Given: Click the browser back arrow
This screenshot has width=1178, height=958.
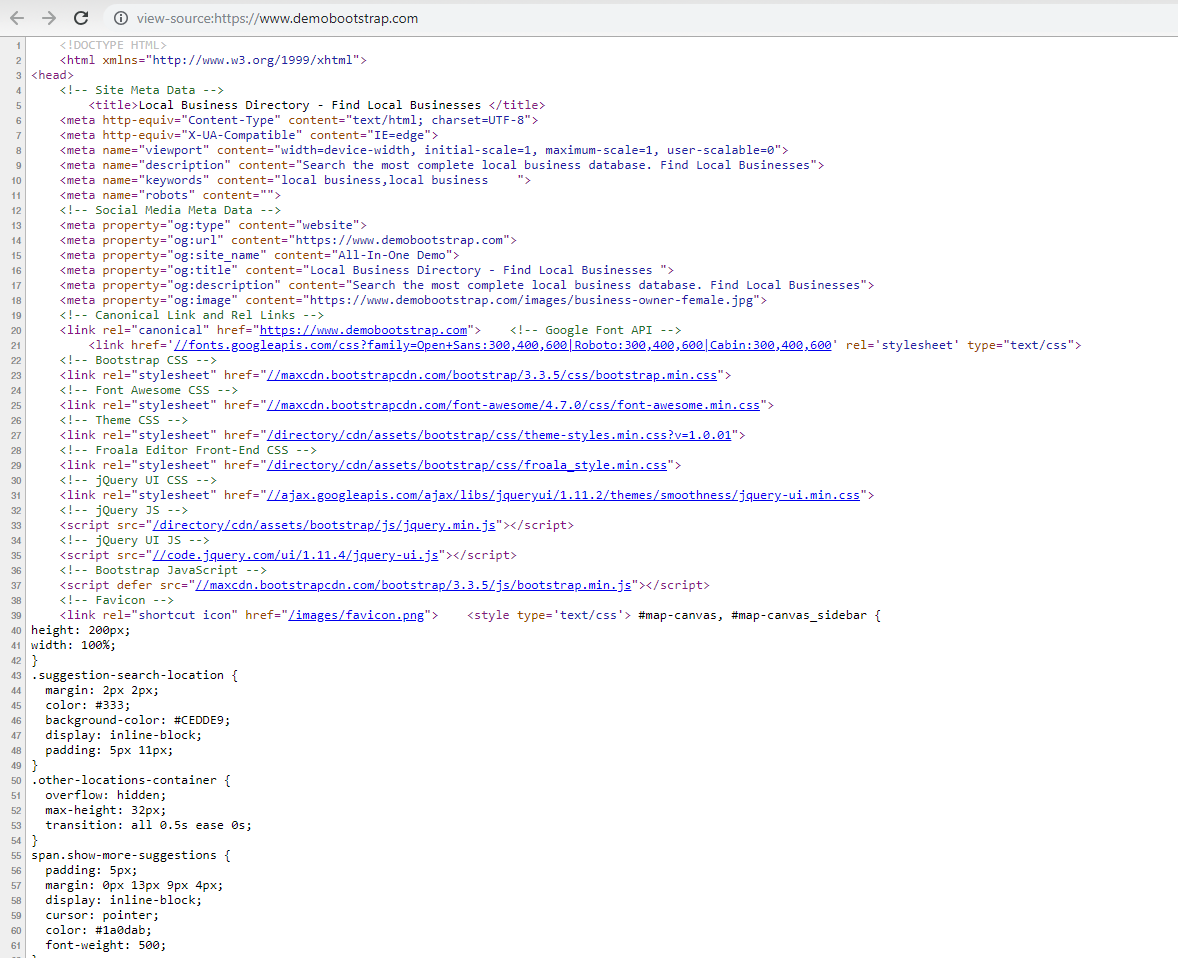Looking at the screenshot, I should click(17, 18).
